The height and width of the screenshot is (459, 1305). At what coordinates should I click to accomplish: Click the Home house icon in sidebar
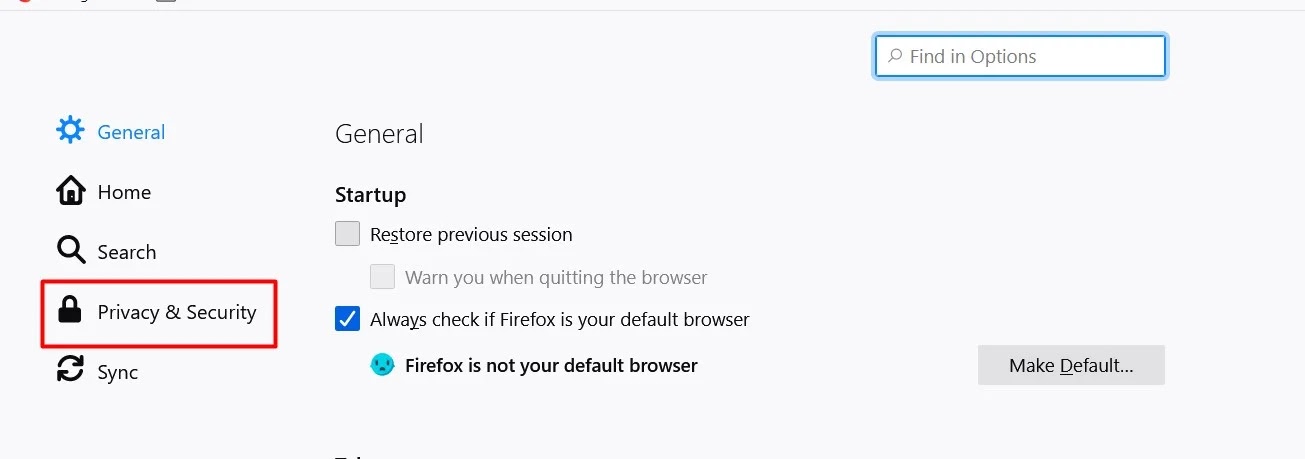click(x=70, y=191)
